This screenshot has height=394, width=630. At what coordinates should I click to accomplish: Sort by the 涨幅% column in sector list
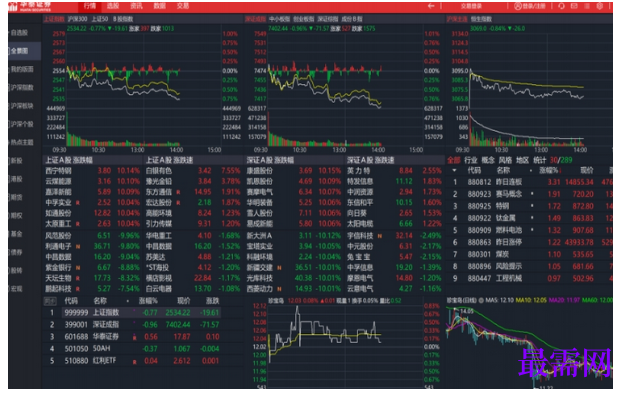[548, 170]
